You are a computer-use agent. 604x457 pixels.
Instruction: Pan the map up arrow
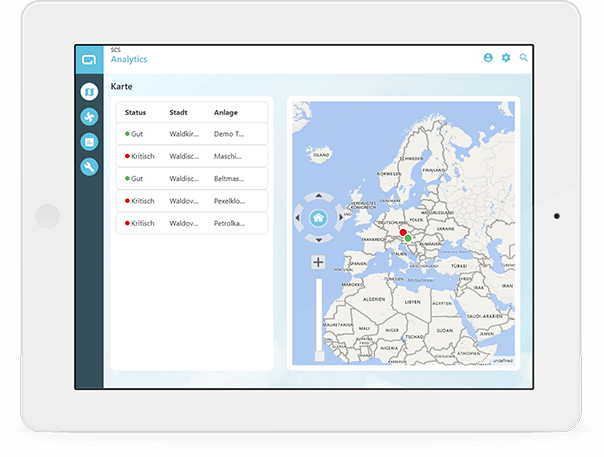pos(319,196)
